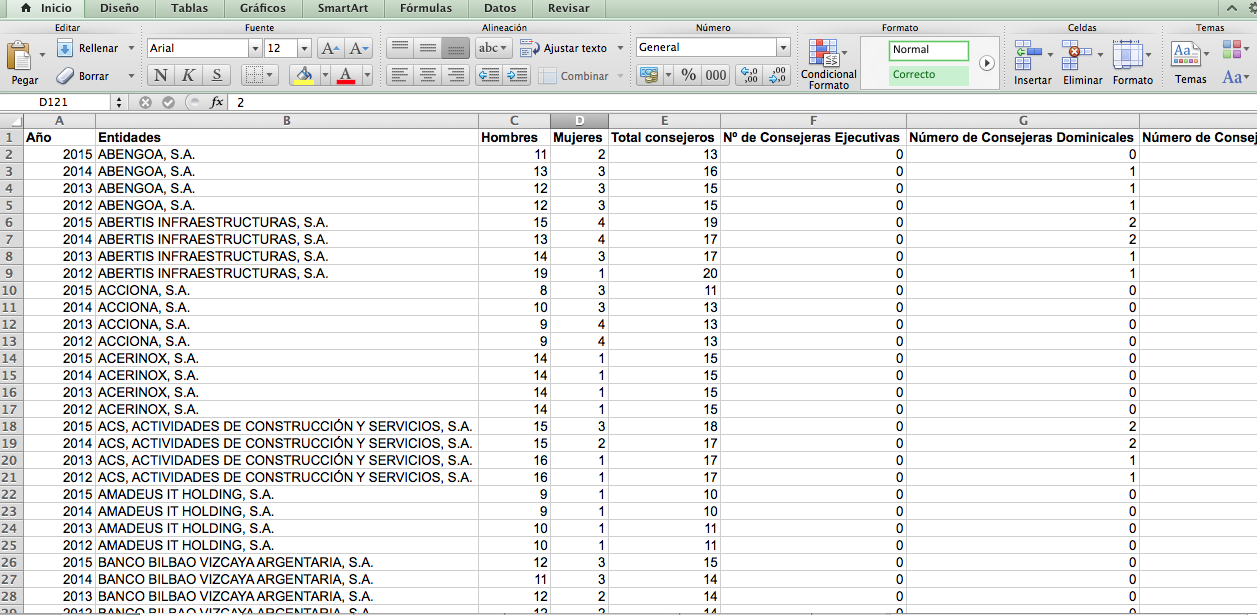Screen dimensions: 1257x615
Task: Switch to the Datos tab
Action: tap(500, 8)
